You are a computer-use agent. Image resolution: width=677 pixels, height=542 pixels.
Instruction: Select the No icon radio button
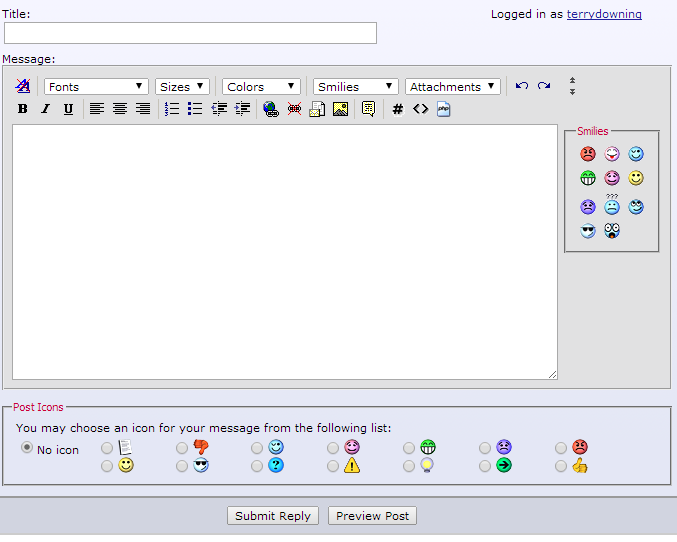27,447
